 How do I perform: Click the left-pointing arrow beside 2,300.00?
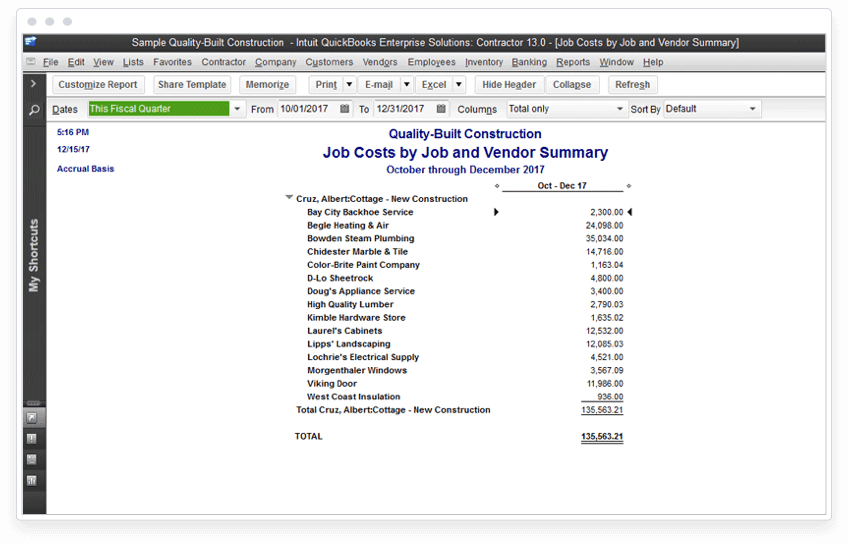click(x=630, y=212)
